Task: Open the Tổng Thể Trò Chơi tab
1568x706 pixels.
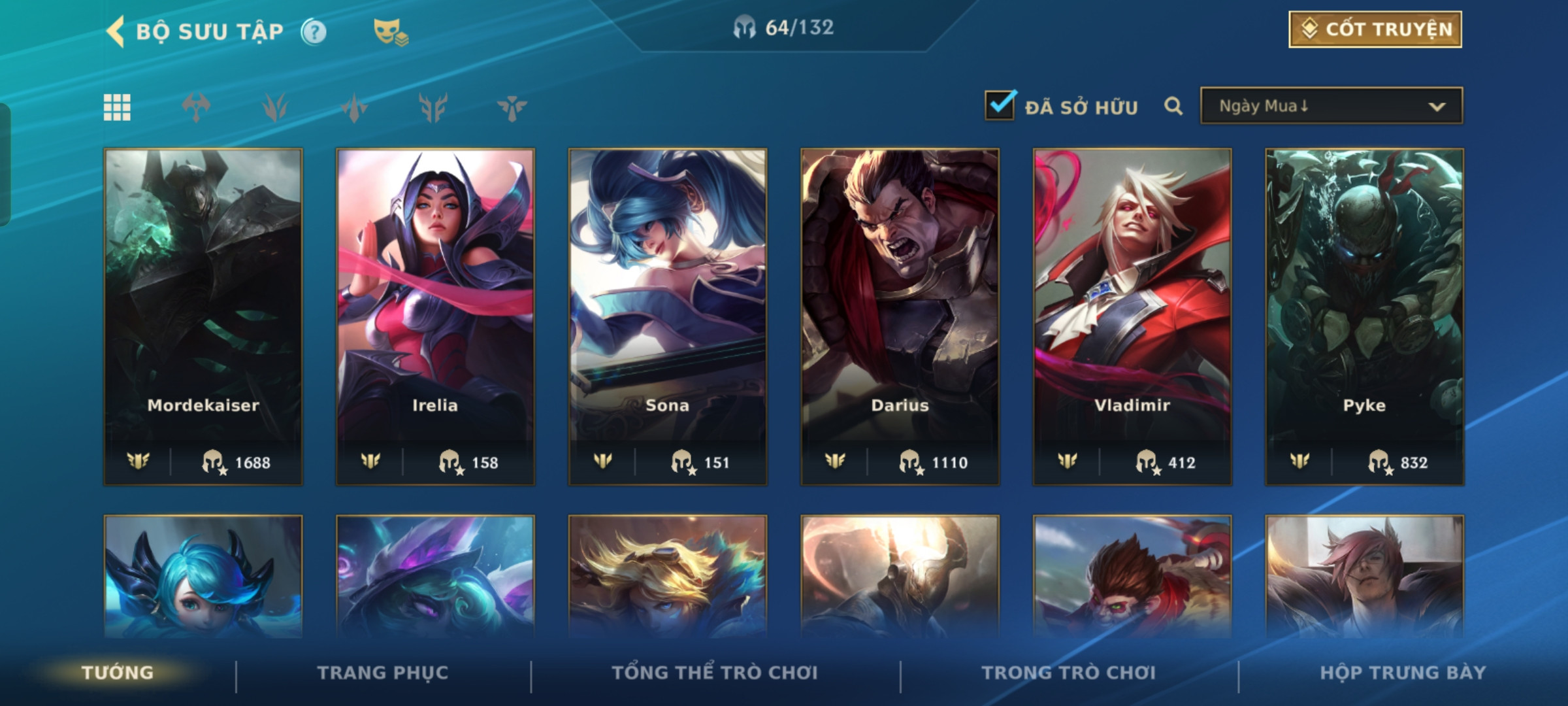Action: point(715,673)
